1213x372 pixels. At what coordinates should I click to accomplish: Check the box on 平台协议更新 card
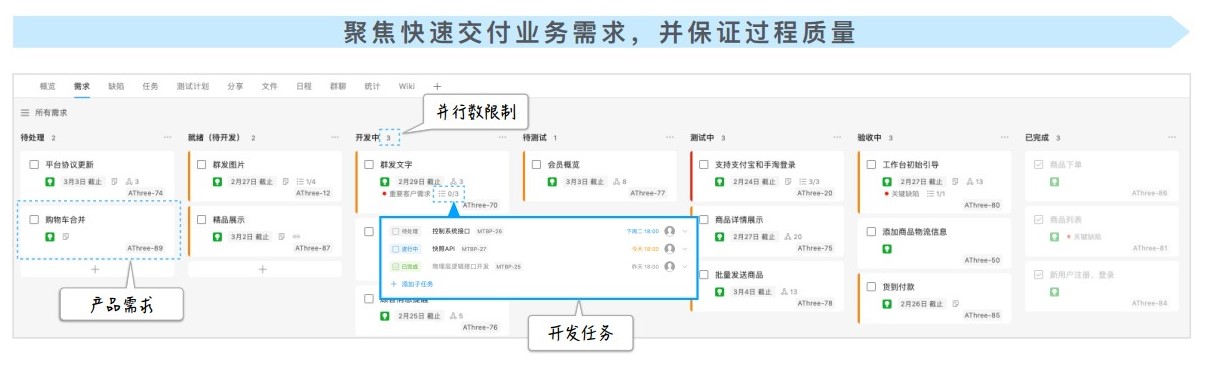(34, 164)
